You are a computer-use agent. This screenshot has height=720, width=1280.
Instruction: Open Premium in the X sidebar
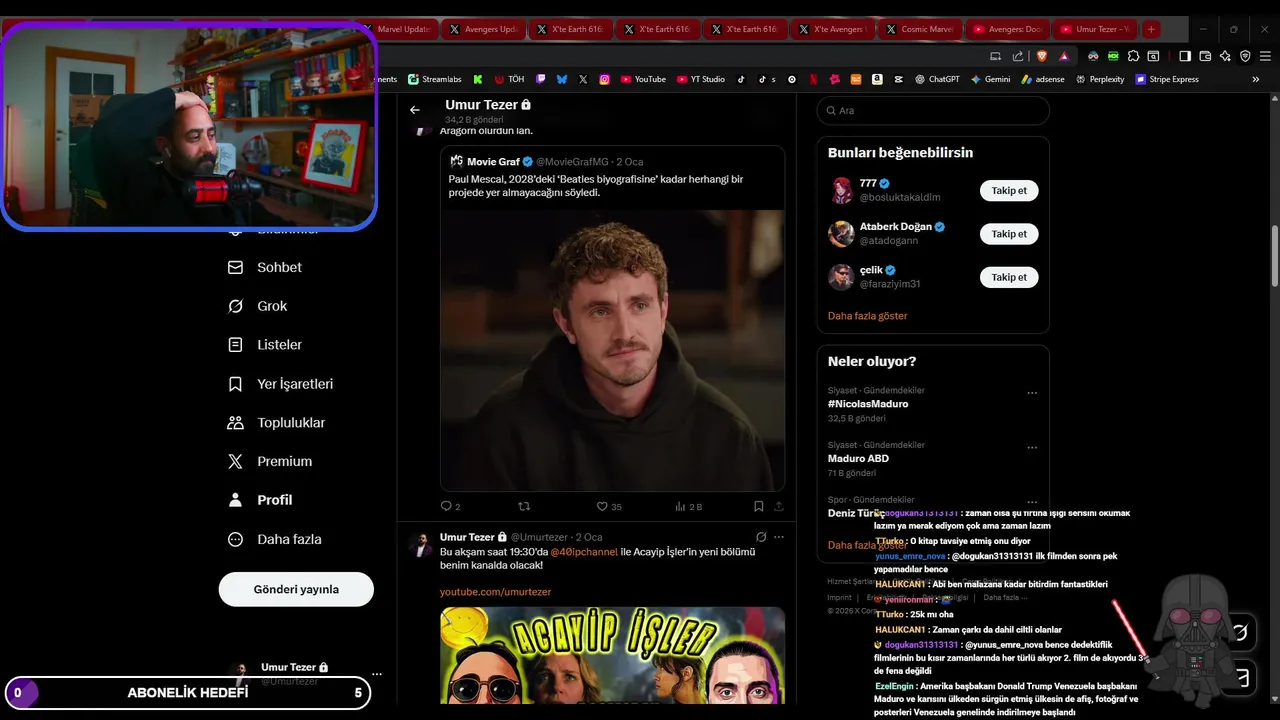[x=270, y=461]
